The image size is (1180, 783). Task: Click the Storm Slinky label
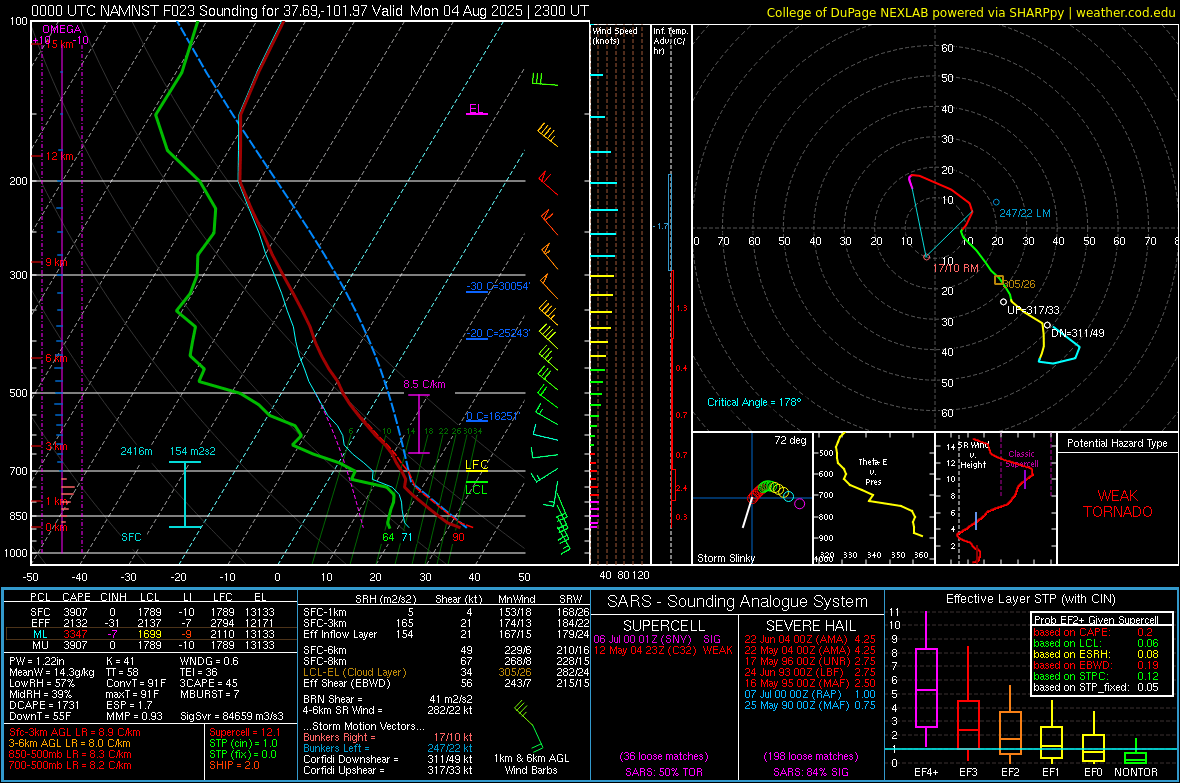[725, 558]
